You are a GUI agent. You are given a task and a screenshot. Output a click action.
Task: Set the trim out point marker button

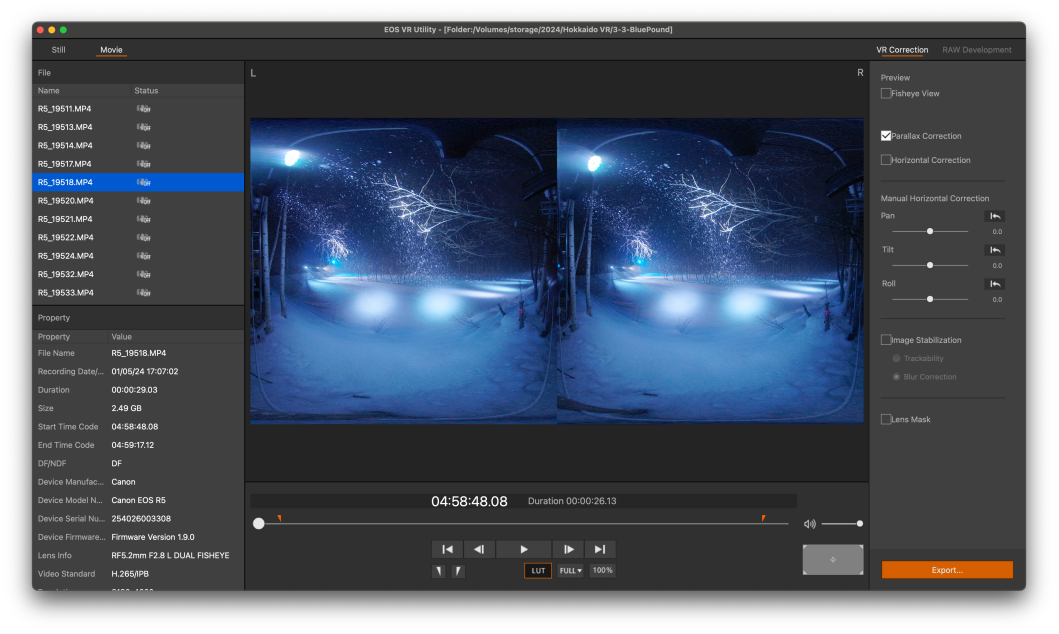pos(458,571)
